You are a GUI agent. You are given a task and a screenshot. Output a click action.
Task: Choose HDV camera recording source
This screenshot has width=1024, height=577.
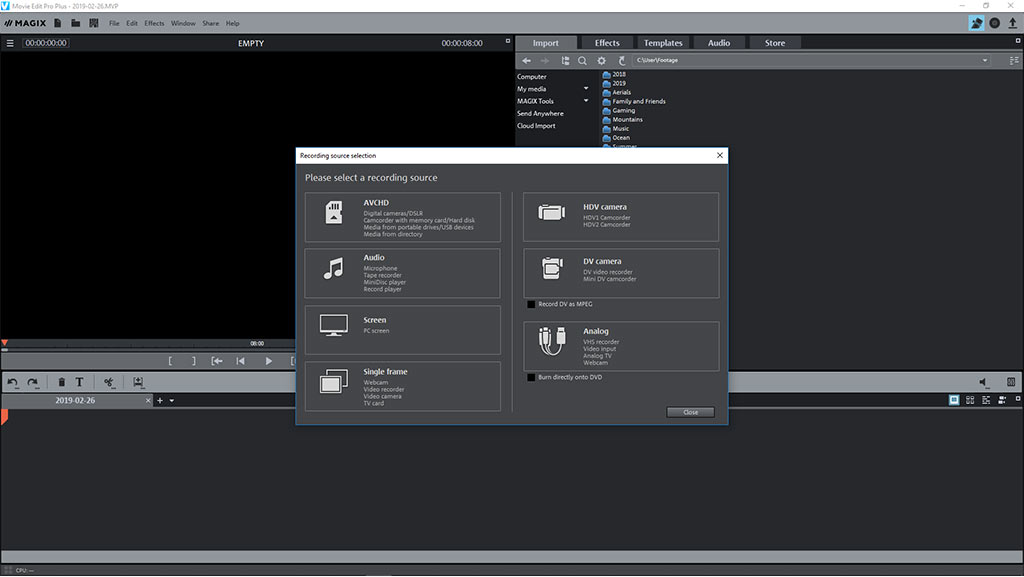click(621, 217)
